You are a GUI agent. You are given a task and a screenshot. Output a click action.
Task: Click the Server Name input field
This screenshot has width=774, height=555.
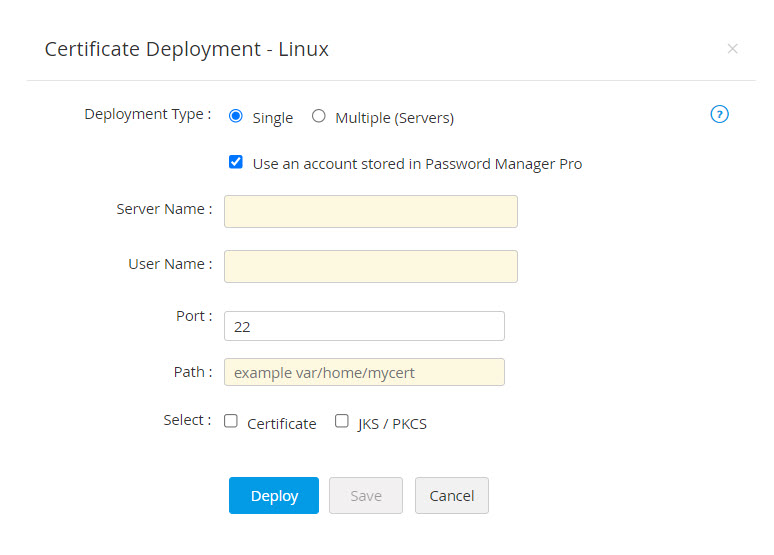(x=370, y=212)
